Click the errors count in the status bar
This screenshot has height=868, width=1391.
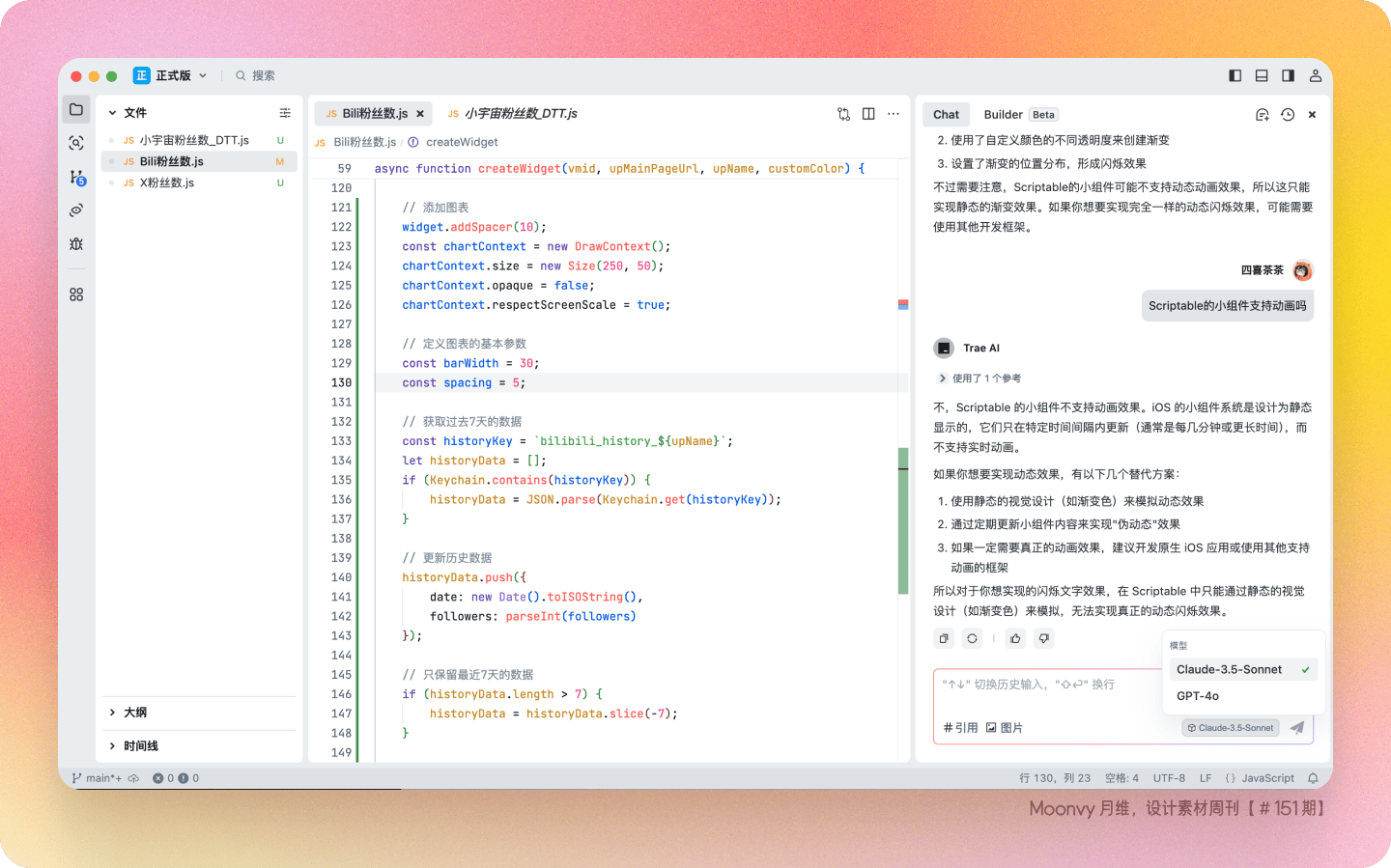(x=163, y=778)
